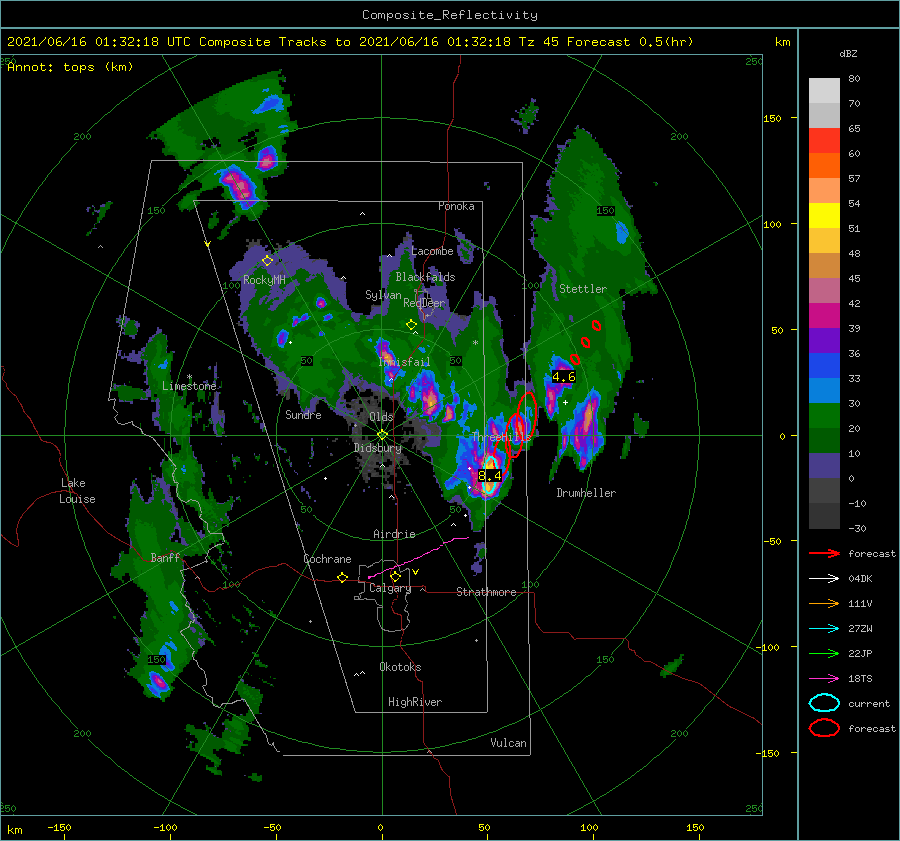The height and width of the screenshot is (841, 900).
Task: Click the light gray 70-80 dBZ color band
Action: point(824,91)
